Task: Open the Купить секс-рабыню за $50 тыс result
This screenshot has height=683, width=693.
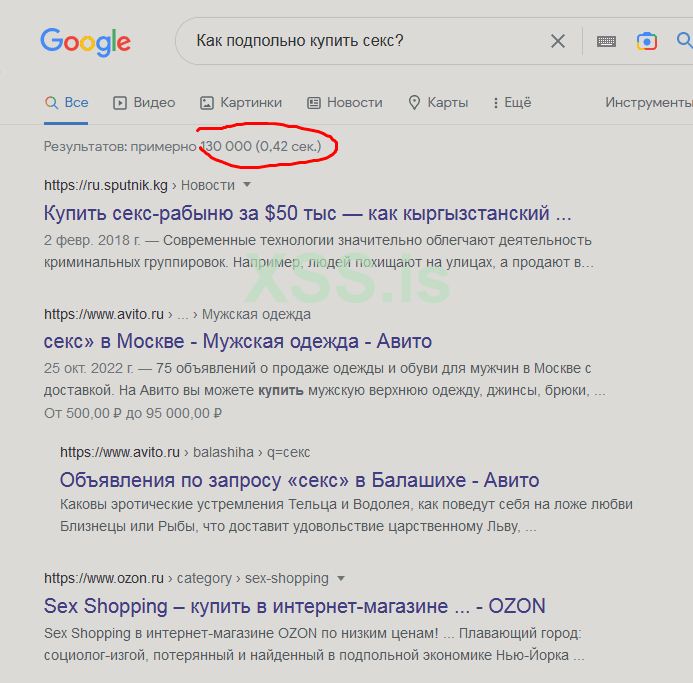Action: 308,214
